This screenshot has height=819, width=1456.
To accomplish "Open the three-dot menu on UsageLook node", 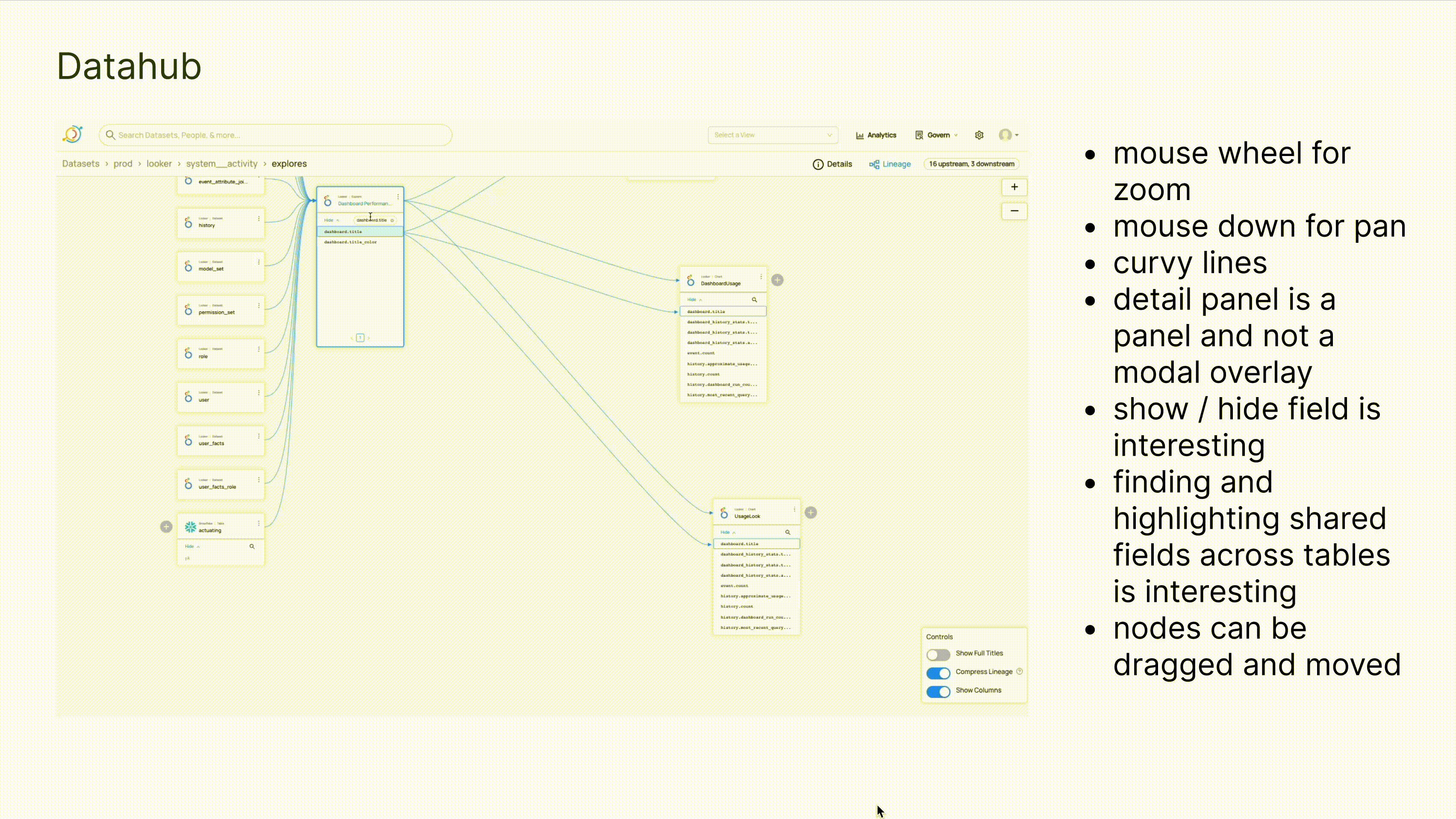I will (795, 509).
